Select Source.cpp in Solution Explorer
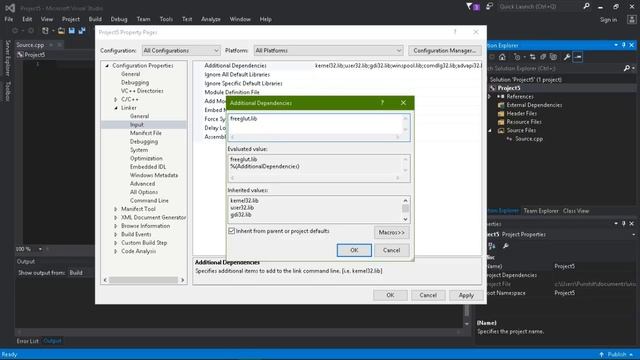This screenshot has height=360, width=640. [529, 139]
